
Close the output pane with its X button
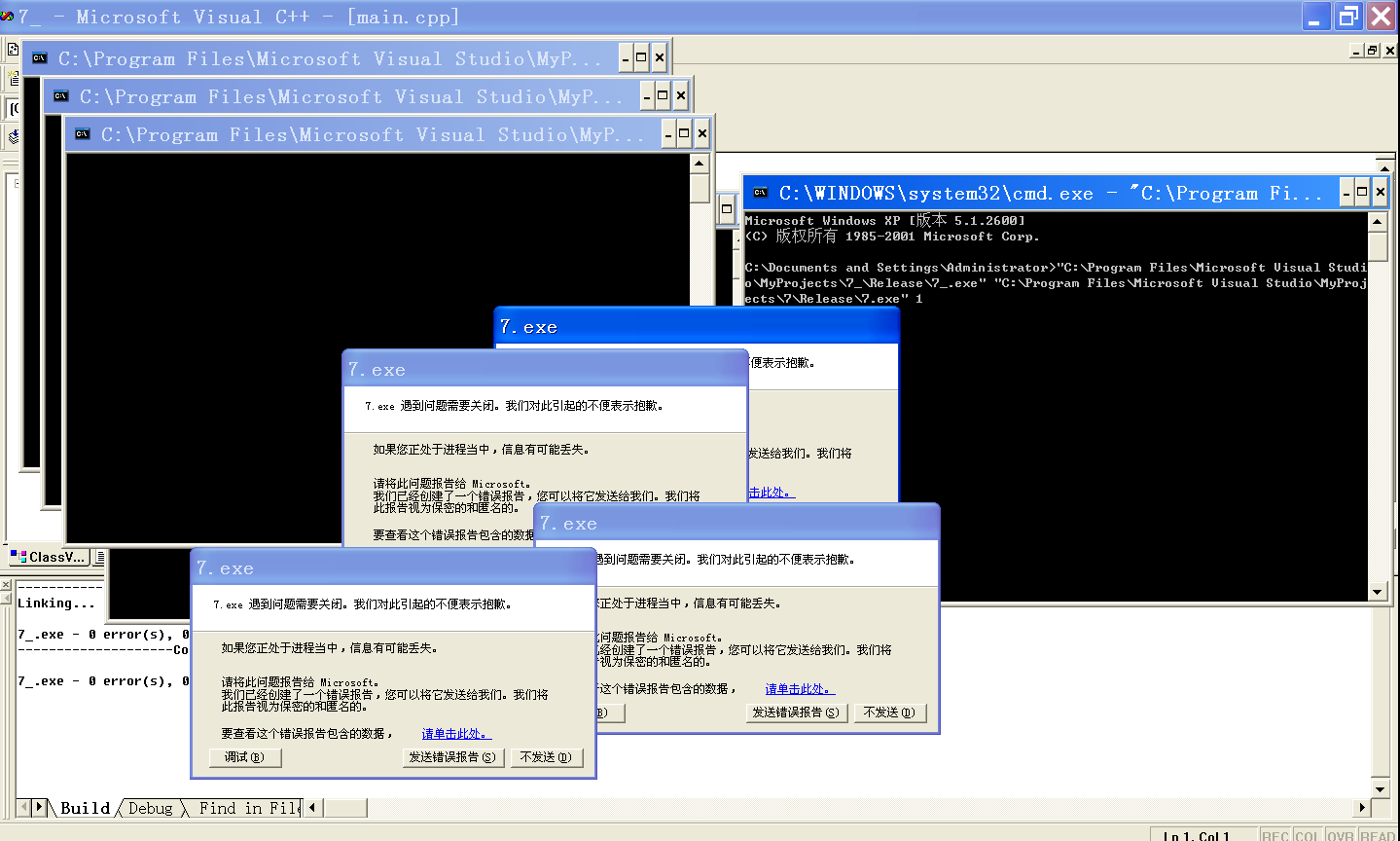(x=6, y=585)
